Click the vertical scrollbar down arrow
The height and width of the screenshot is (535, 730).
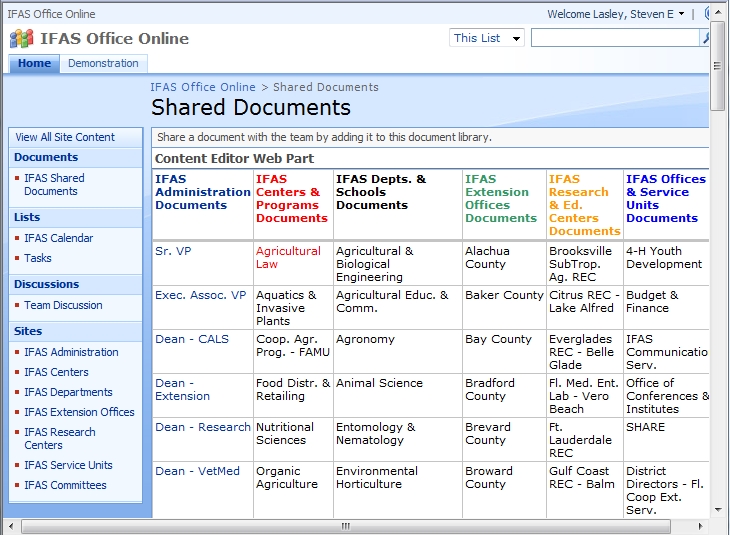(x=718, y=510)
